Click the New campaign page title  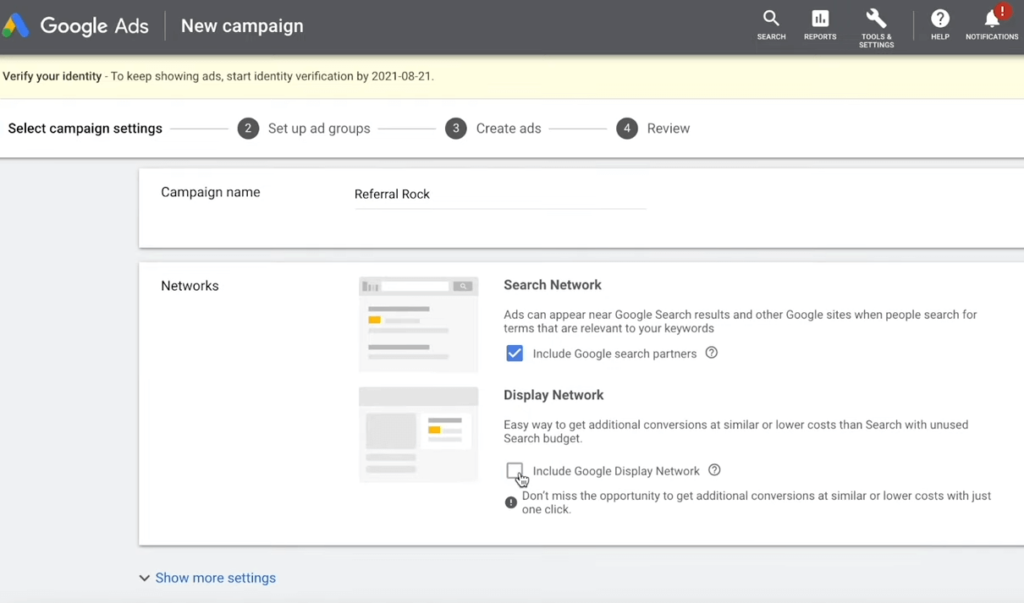tap(242, 25)
